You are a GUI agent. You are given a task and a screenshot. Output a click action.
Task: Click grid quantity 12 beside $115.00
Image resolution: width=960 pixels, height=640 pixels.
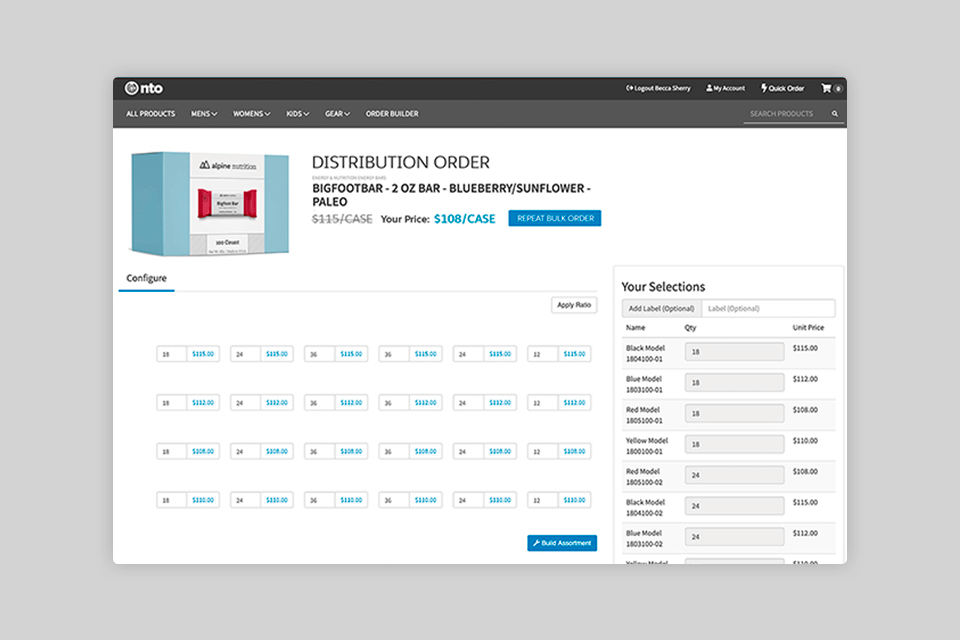coord(542,354)
